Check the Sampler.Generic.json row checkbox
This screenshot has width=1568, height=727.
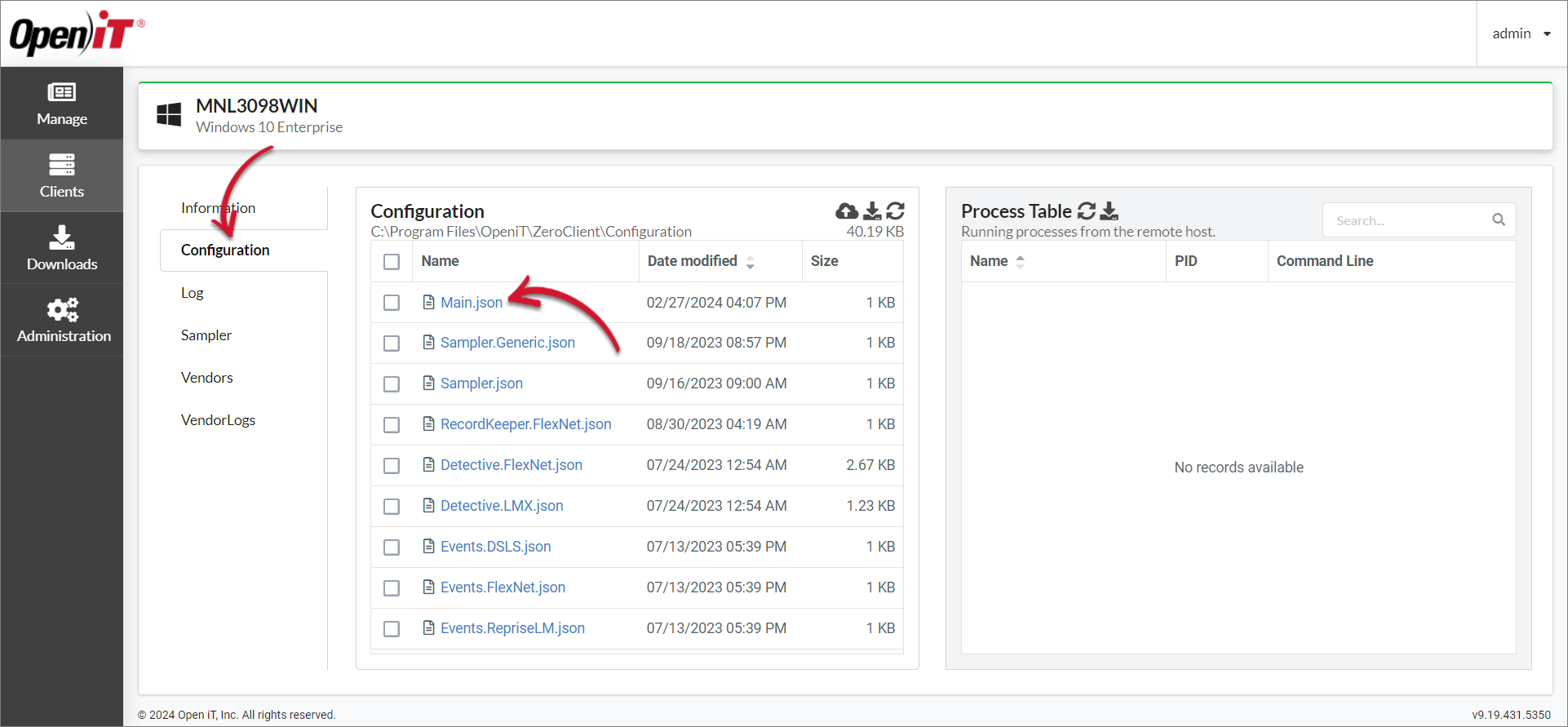[392, 344]
